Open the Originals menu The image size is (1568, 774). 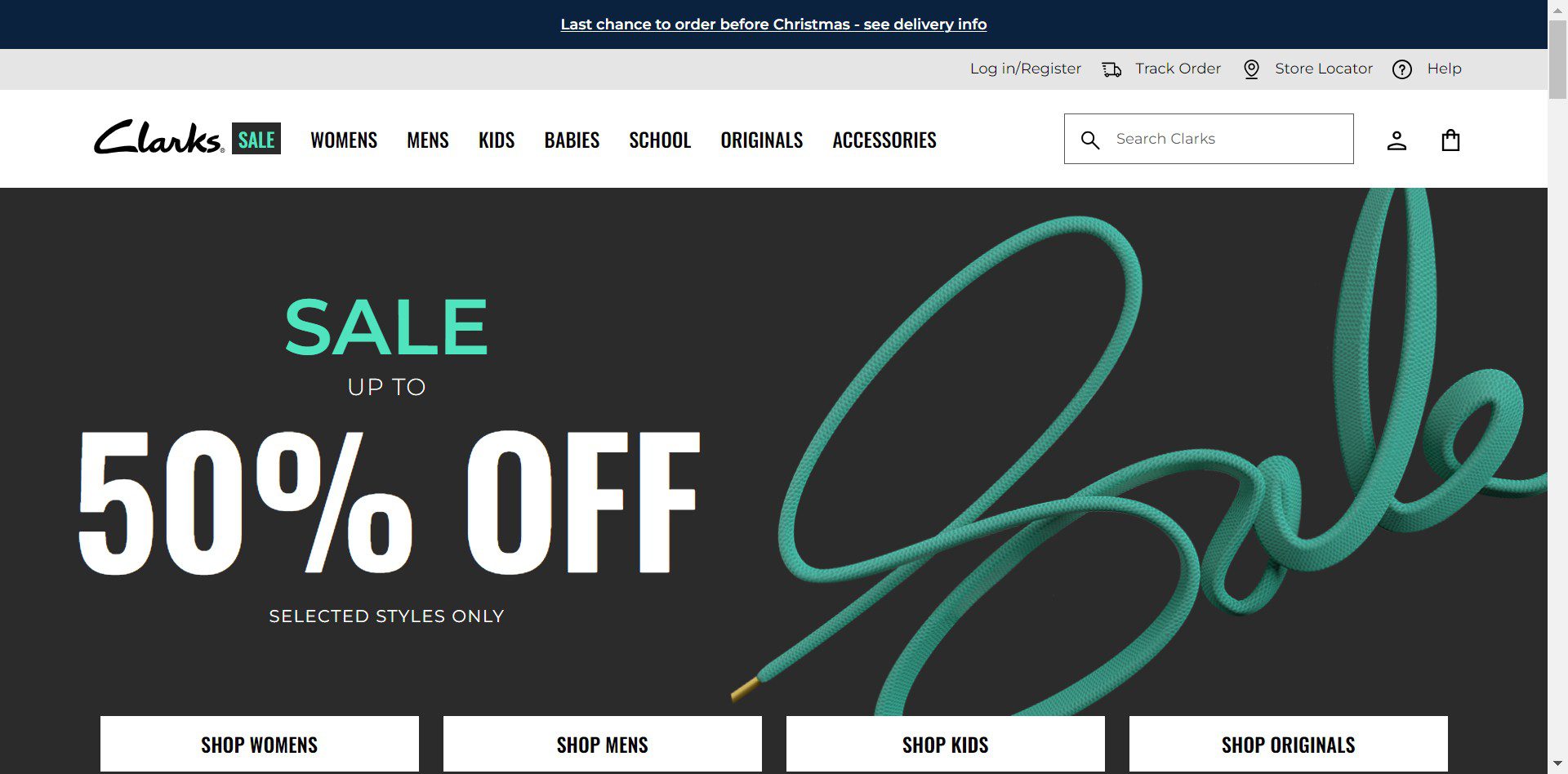coord(762,140)
